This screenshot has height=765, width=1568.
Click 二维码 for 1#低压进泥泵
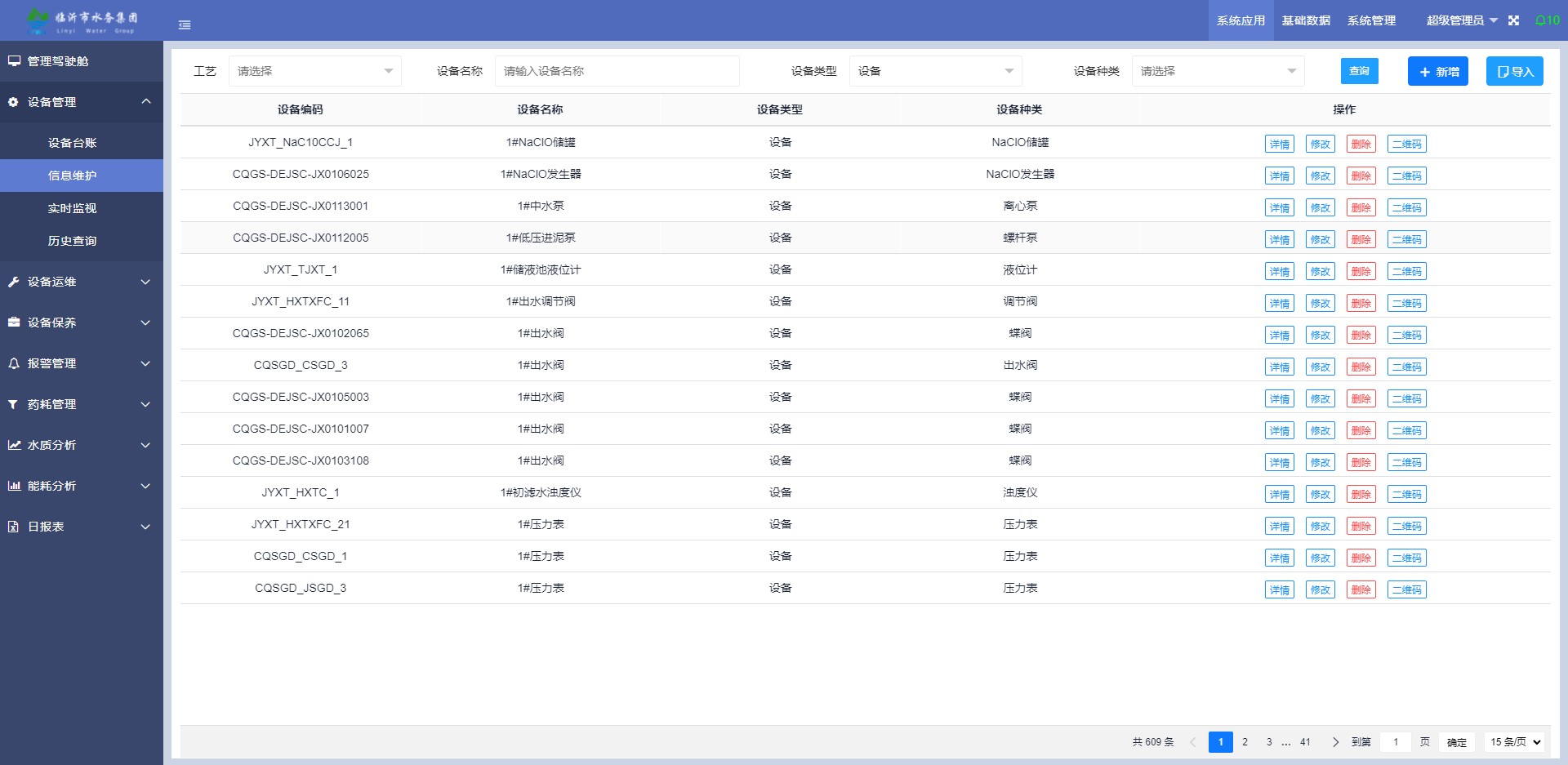pyautogui.click(x=1407, y=239)
